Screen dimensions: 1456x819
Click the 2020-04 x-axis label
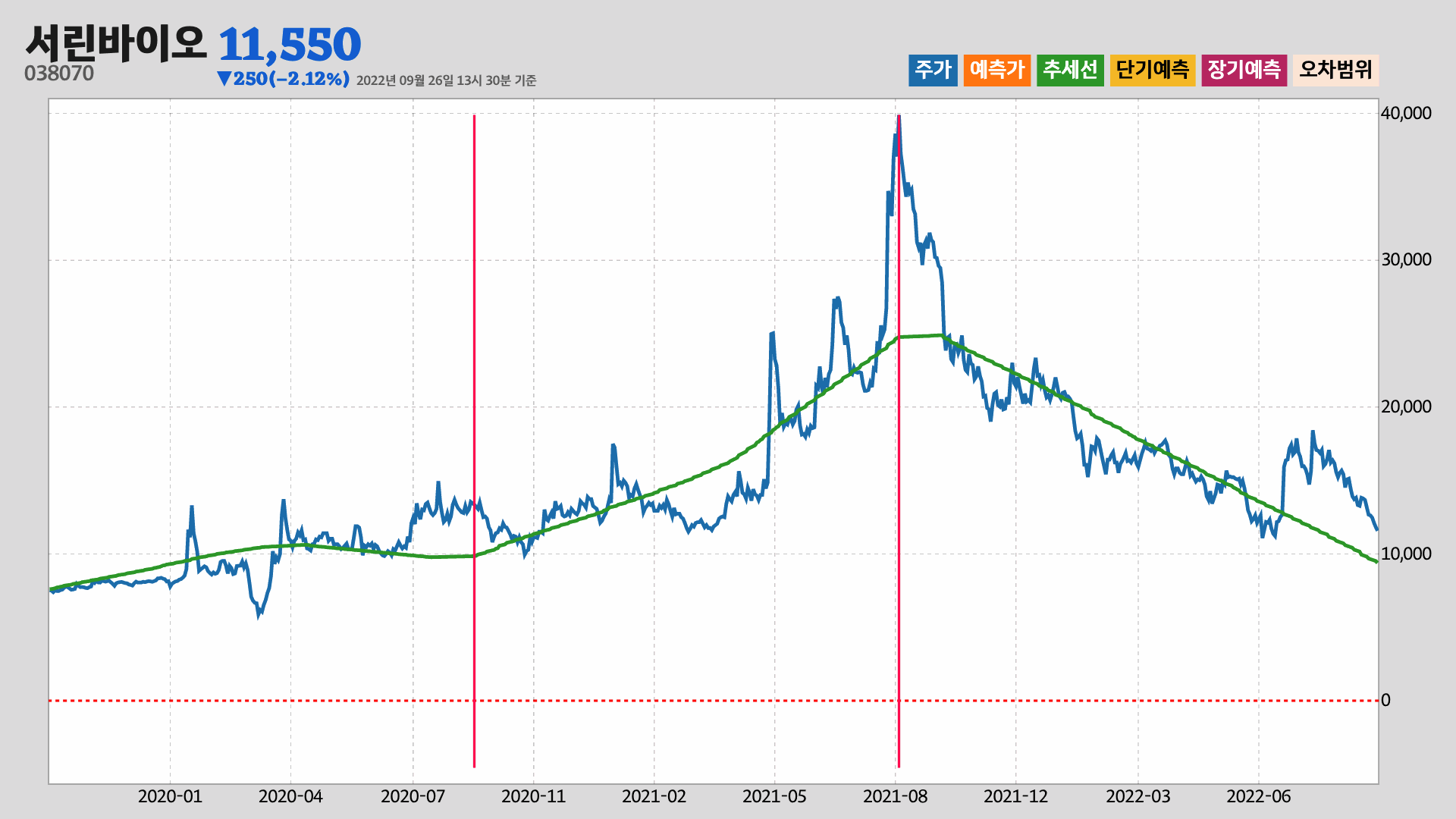tap(290, 796)
